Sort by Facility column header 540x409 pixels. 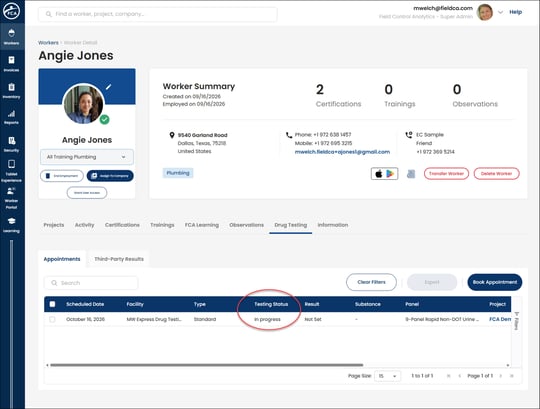(x=135, y=304)
